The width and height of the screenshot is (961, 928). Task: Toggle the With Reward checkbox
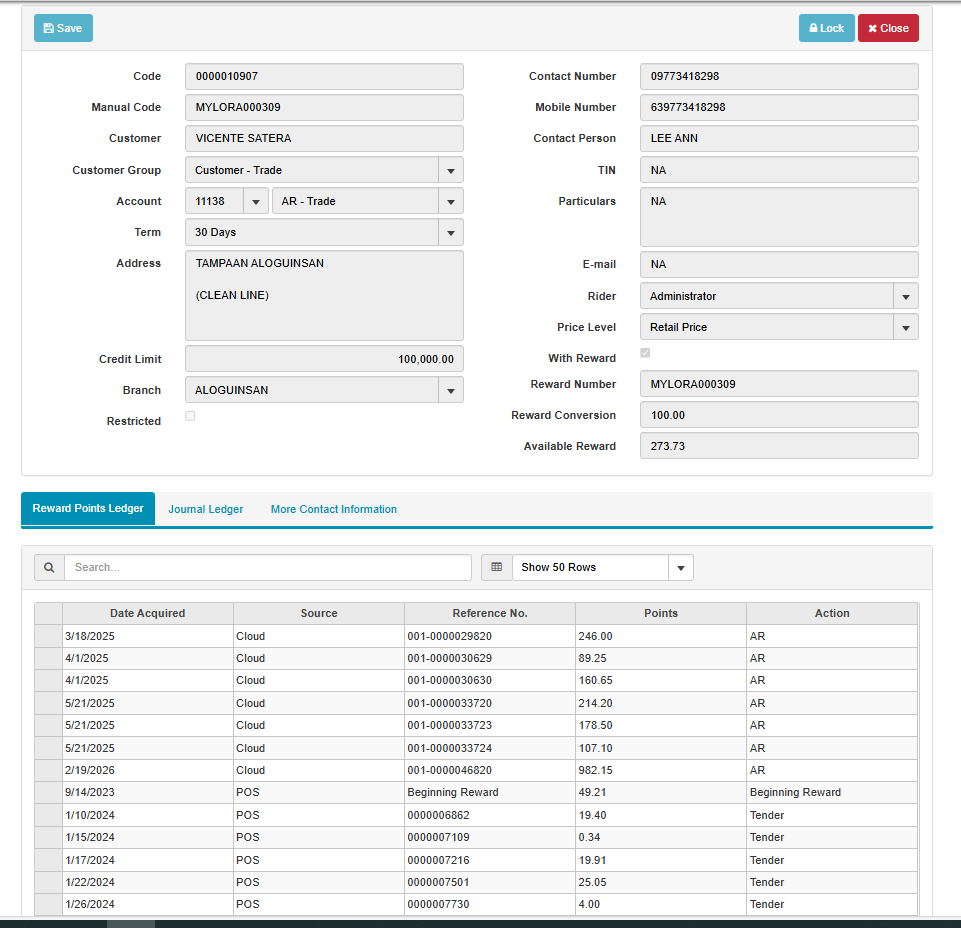(645, 353)
